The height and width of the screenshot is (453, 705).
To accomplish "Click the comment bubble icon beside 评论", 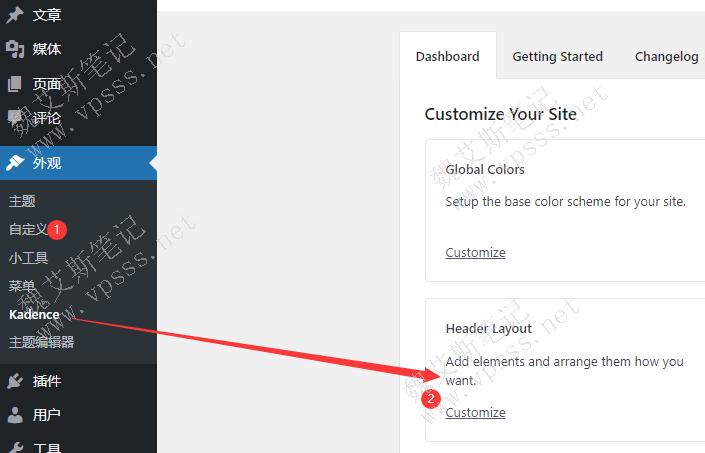I will click(15, 118).
